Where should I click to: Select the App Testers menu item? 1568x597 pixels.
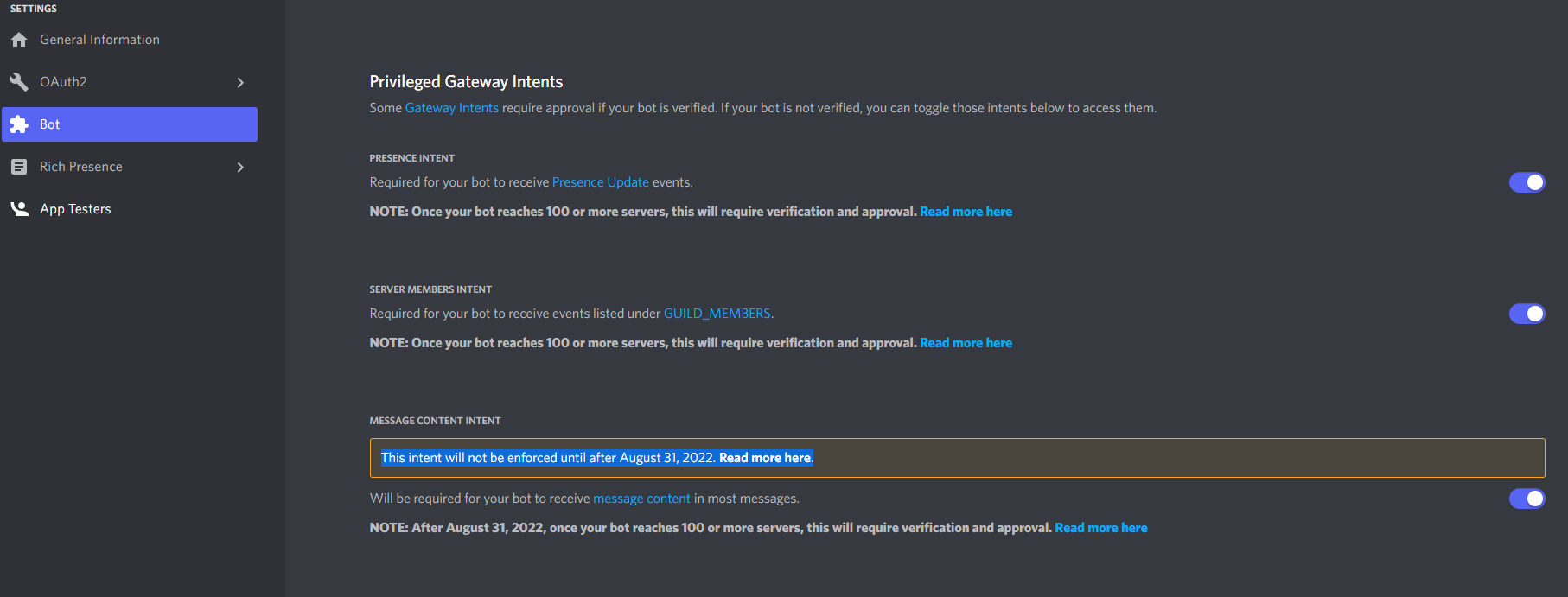[130, 209]
